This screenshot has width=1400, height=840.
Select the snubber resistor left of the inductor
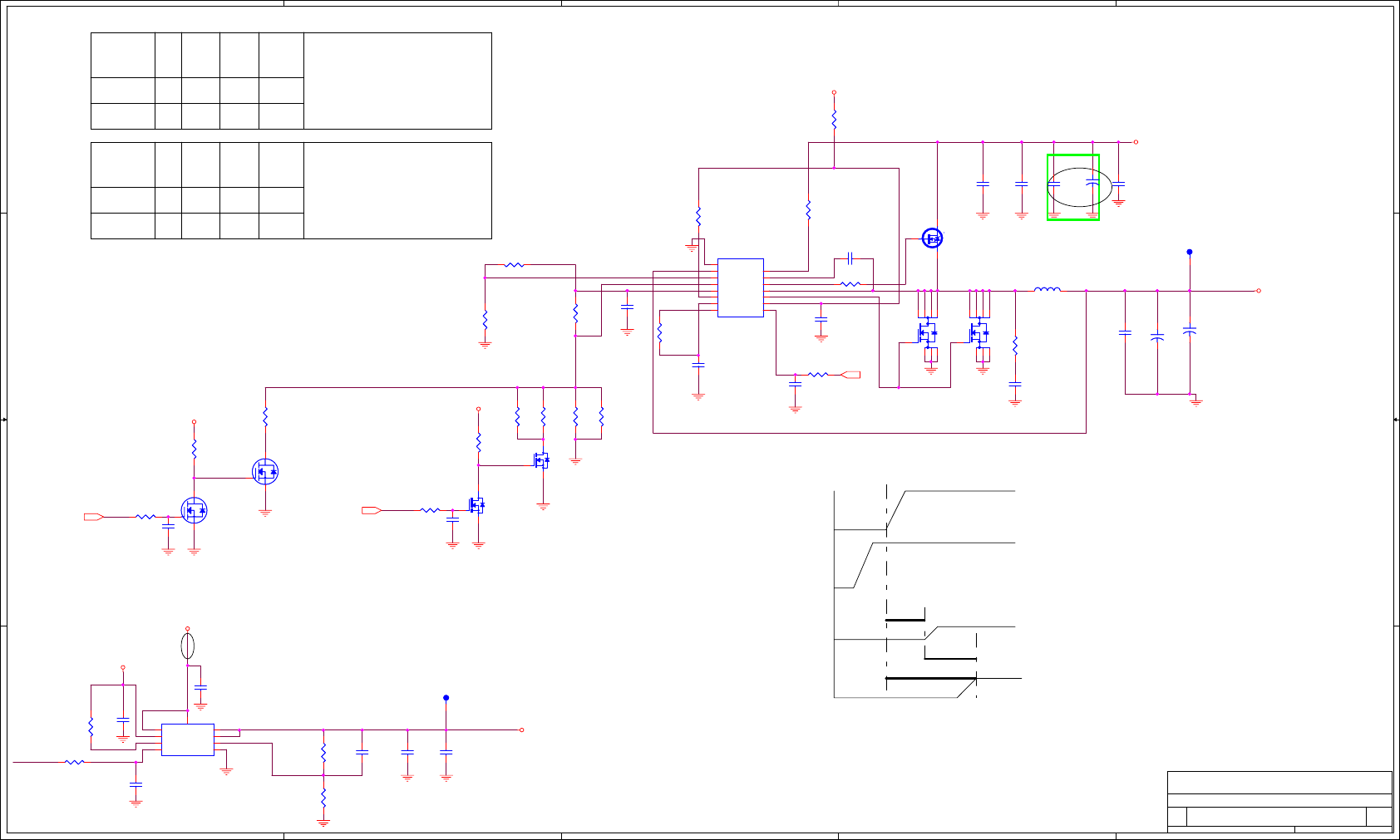pos(1015,346)
